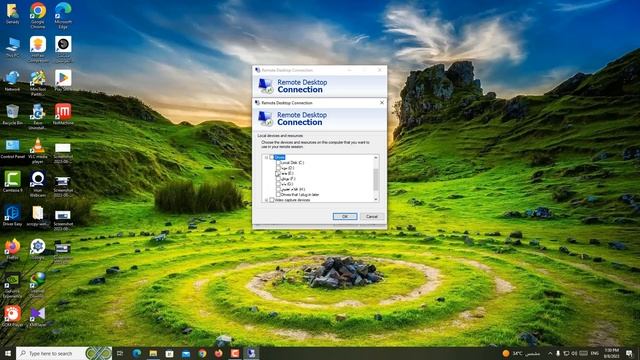
Task: Open Control Panel desktop shortcut
Action: pos(12,149)
